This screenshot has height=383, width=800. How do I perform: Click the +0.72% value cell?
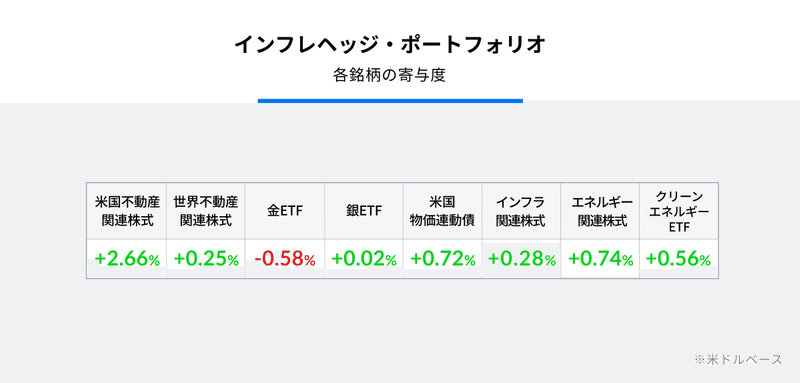(442, 259)
